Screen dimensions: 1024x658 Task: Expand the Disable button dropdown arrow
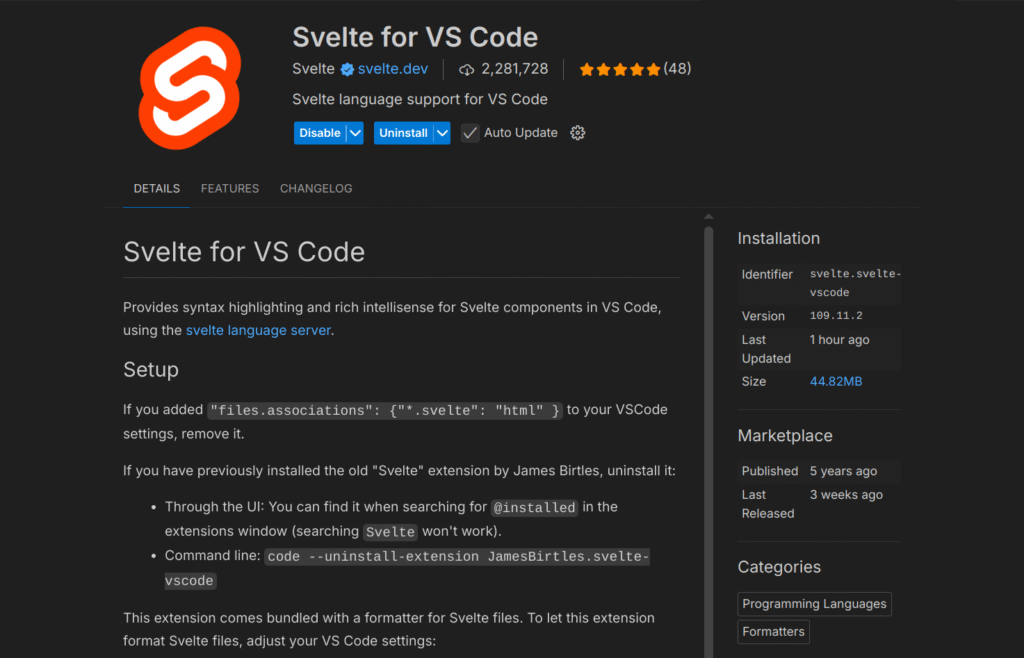(x=355, y=133)
